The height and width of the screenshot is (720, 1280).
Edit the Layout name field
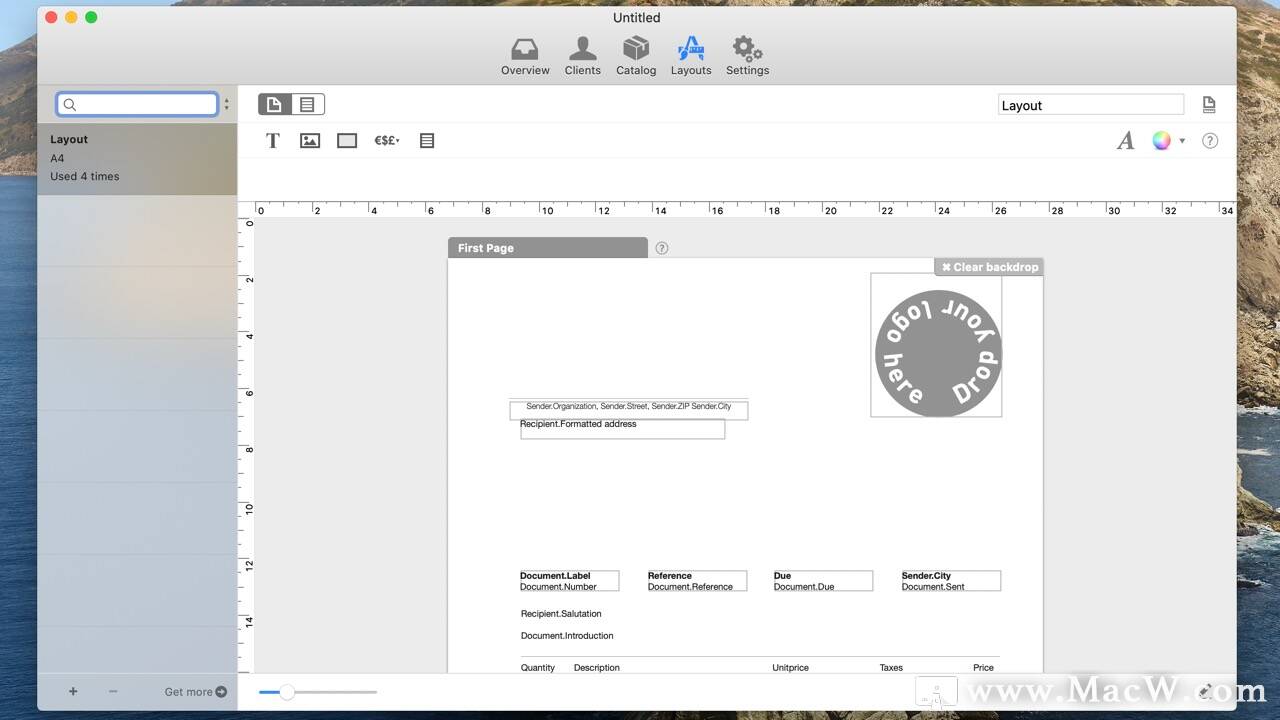coord(1091,105)
